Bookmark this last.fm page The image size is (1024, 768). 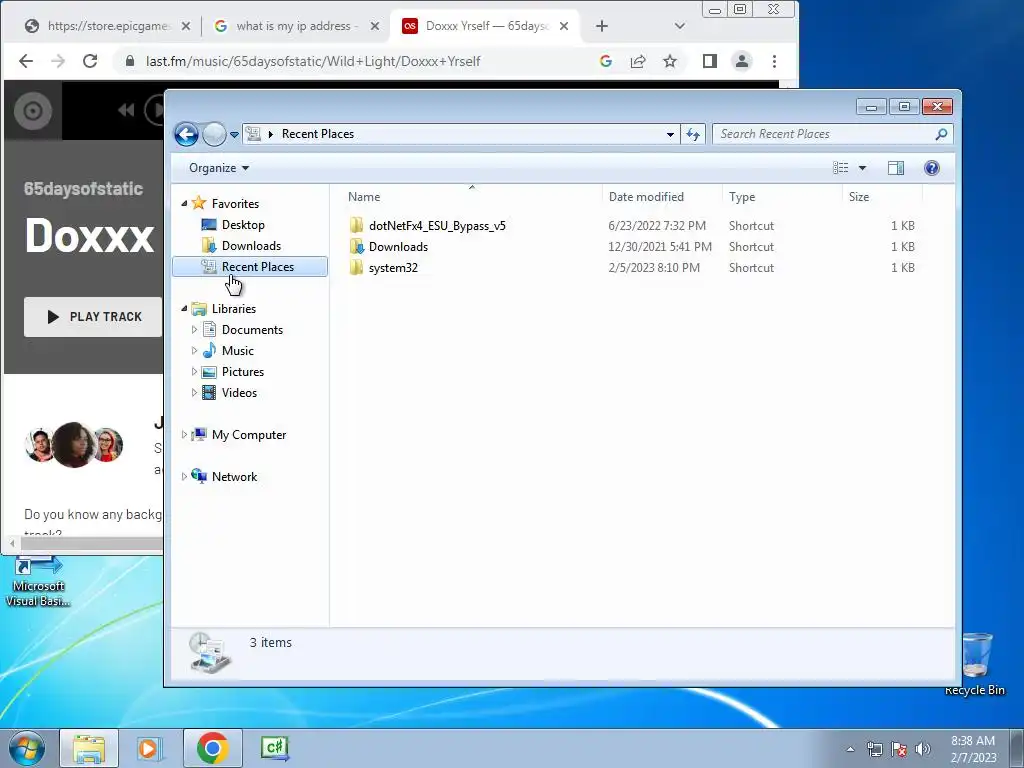[670, 61]
